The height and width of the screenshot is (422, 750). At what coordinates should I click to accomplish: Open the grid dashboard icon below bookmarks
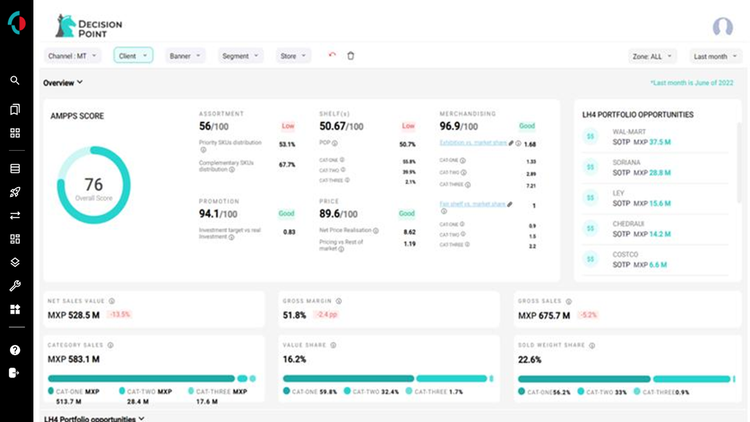coord(15,133)
